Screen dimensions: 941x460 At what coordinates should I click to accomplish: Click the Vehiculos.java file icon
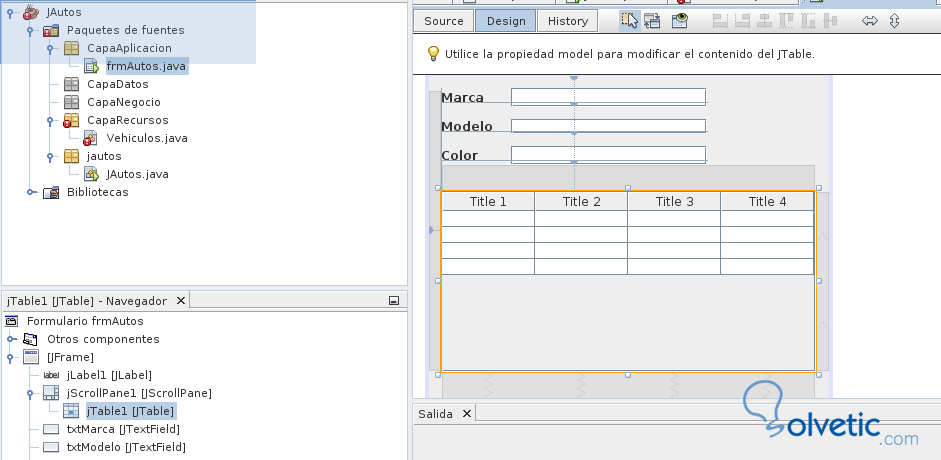pos(91,138)
